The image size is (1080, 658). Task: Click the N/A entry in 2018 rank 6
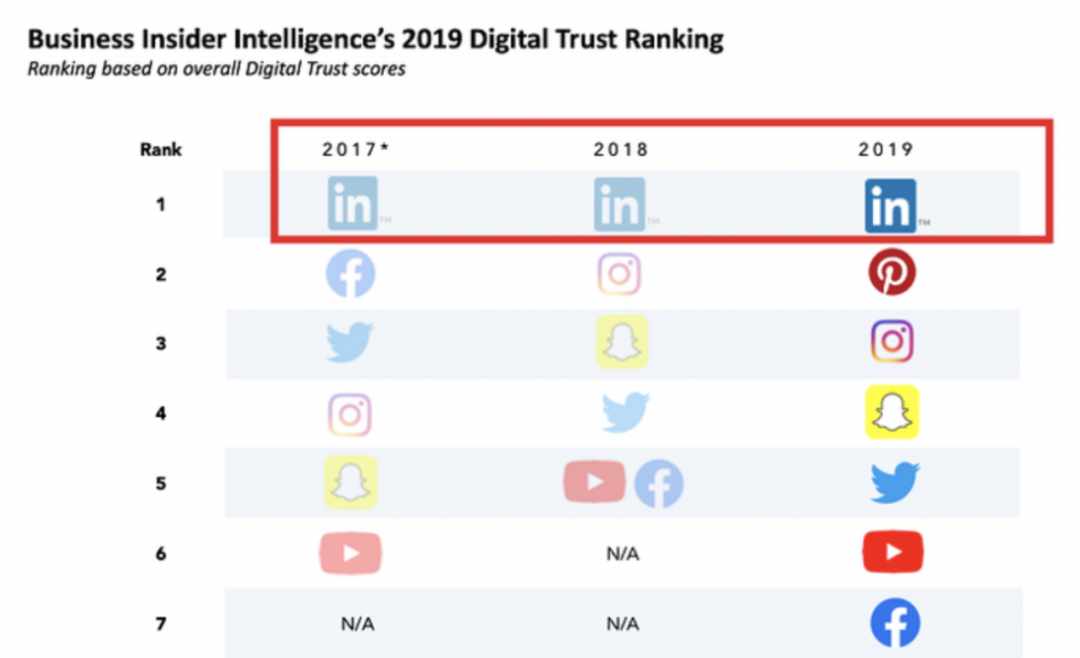[x=623, y=554]
